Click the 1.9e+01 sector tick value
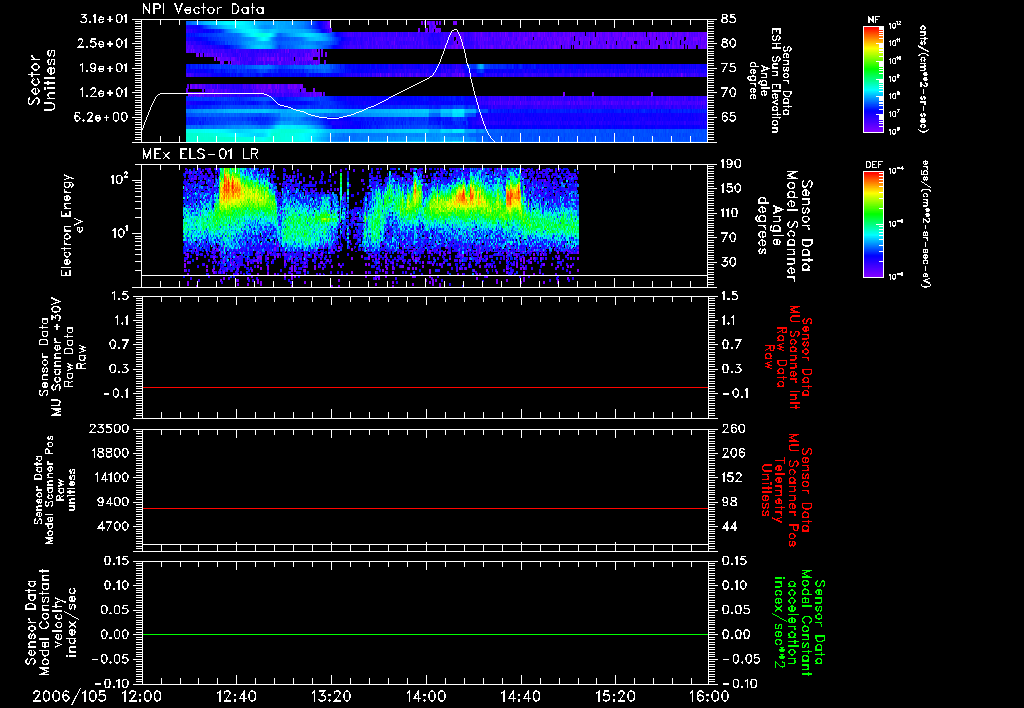This screenshot has height=708, width=1024. [104, 68]
